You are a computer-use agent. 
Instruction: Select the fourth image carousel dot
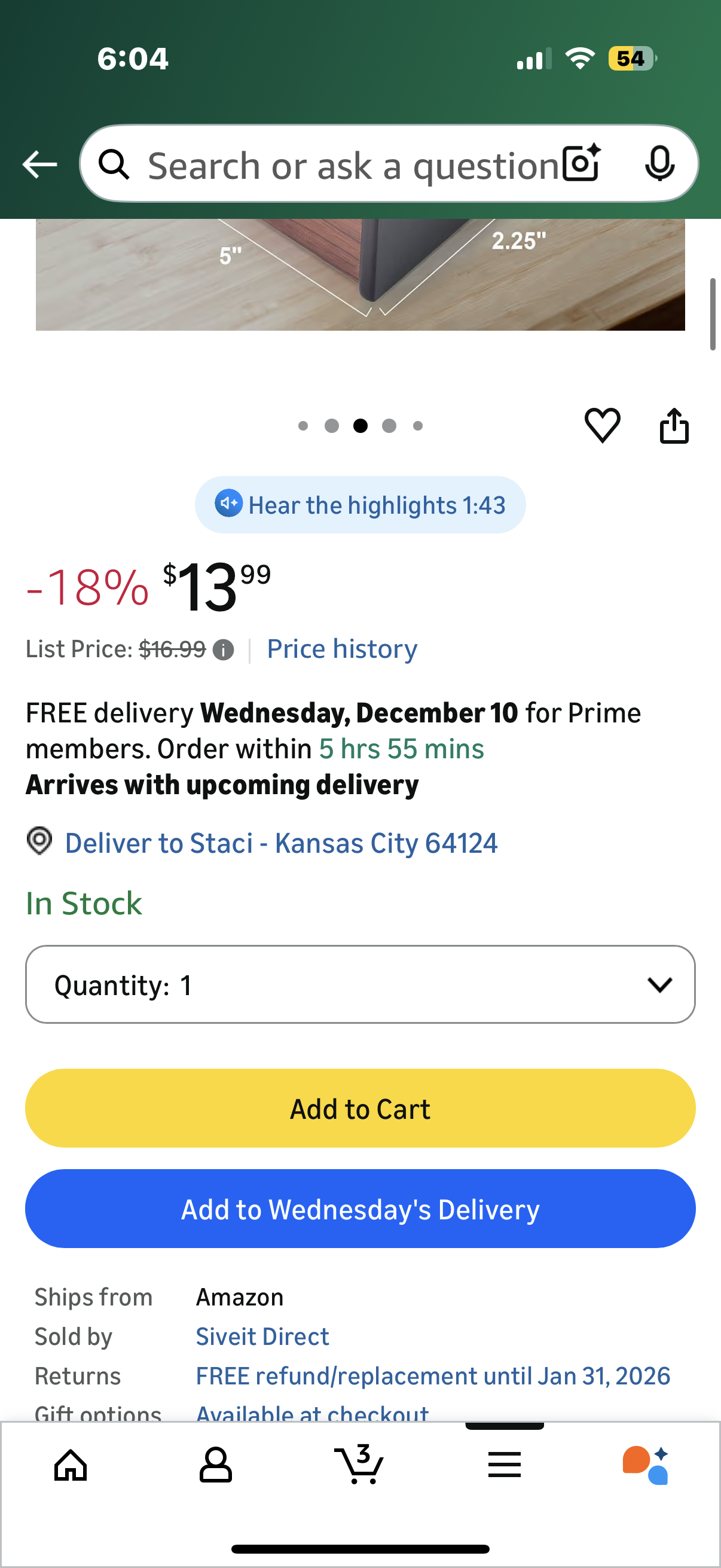coord(389,425)
